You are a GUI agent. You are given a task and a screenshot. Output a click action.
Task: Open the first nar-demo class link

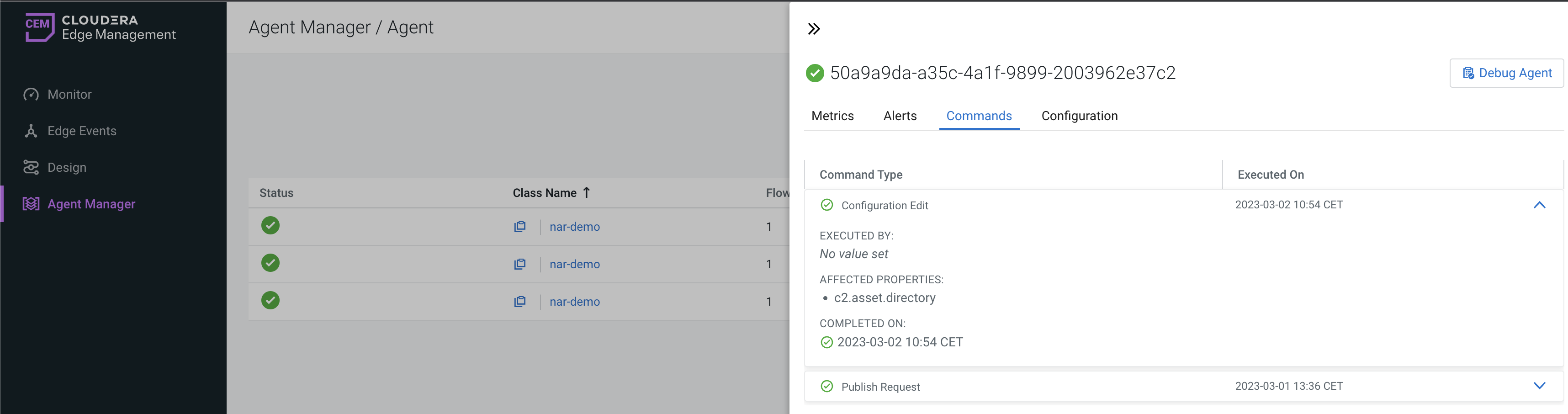pyautogui.click(x=574, y=227)
